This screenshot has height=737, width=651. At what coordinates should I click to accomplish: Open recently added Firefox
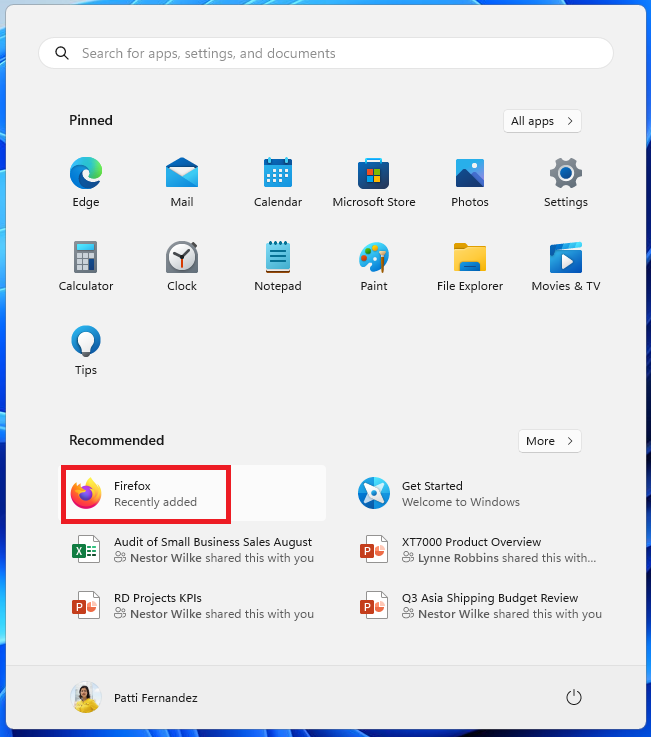click(193, 494)
